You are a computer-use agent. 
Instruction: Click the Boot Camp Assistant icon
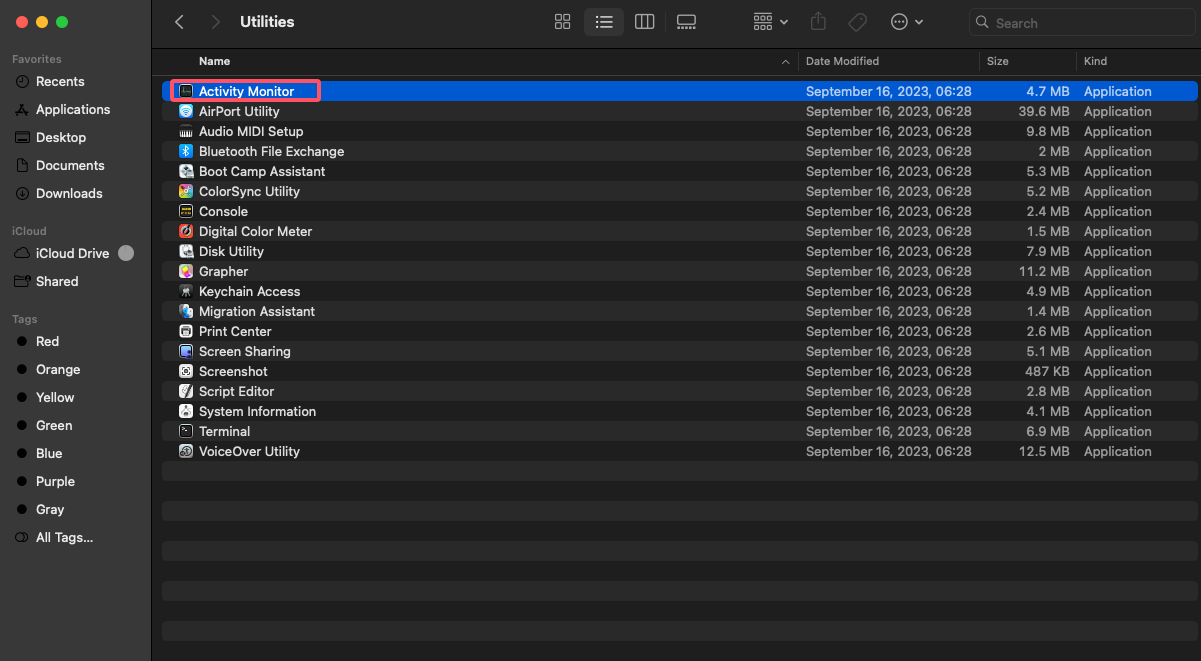186,171
